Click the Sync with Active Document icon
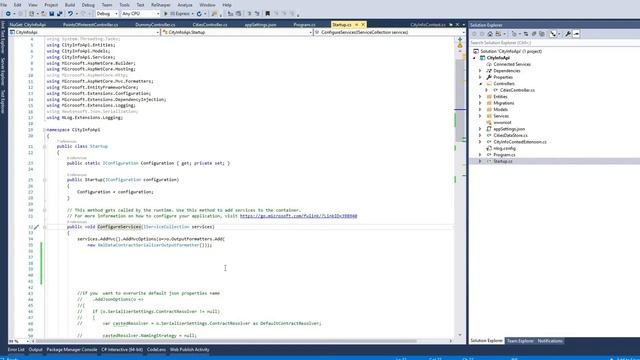Viewport: 640px width, 360px height. click(x=526, y=34)
